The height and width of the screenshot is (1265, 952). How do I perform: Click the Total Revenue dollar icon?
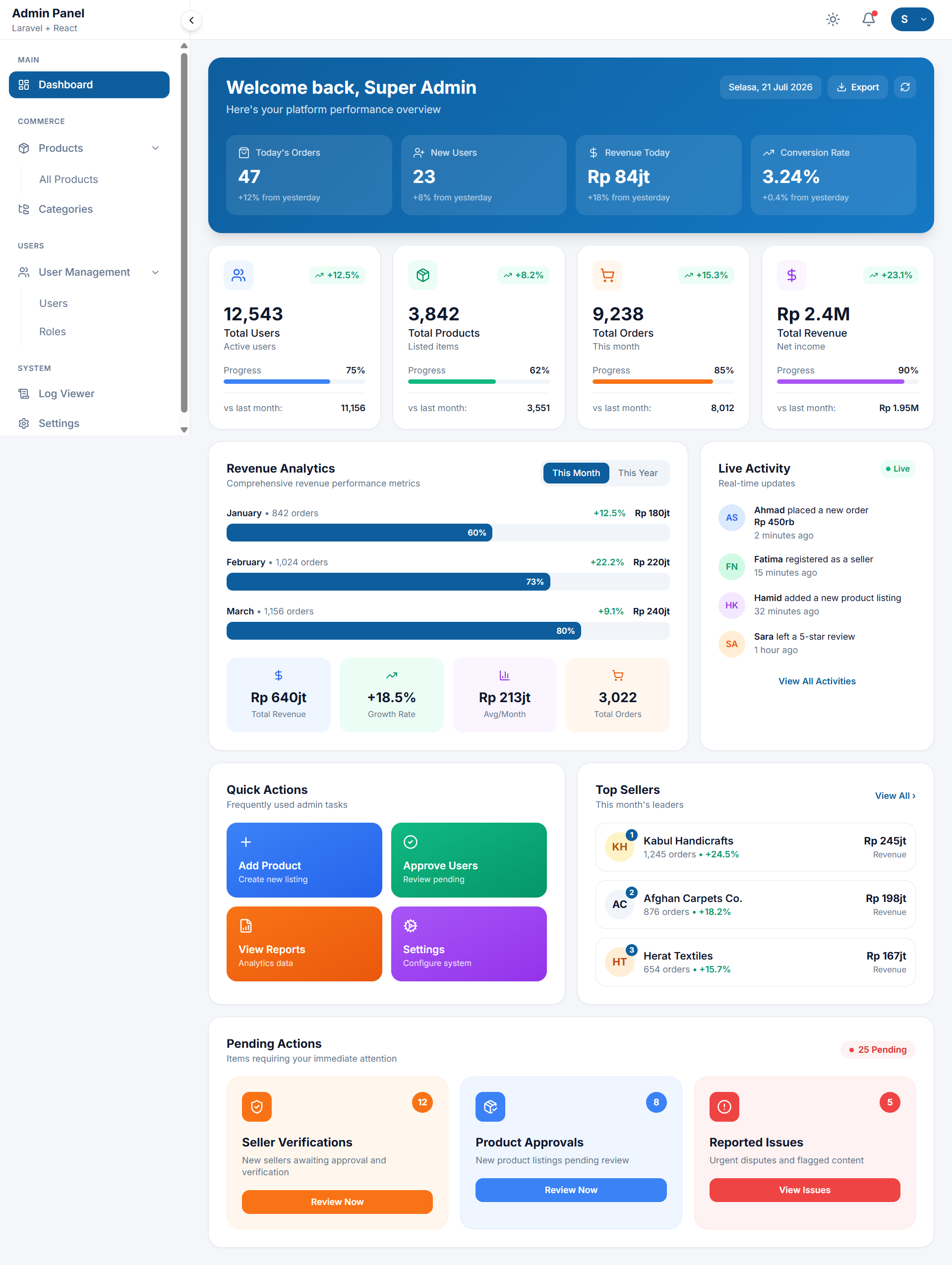tap(791, 275)
